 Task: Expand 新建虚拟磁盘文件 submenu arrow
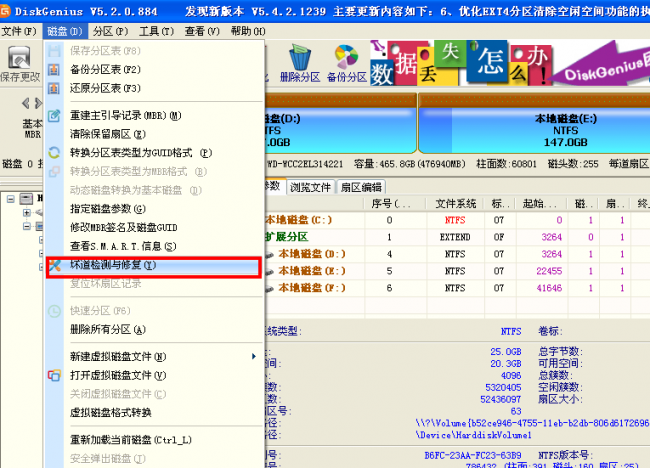254,356
